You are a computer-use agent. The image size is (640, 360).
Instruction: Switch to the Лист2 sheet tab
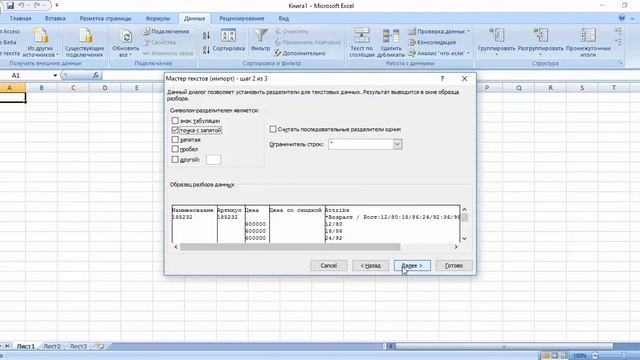52,346
